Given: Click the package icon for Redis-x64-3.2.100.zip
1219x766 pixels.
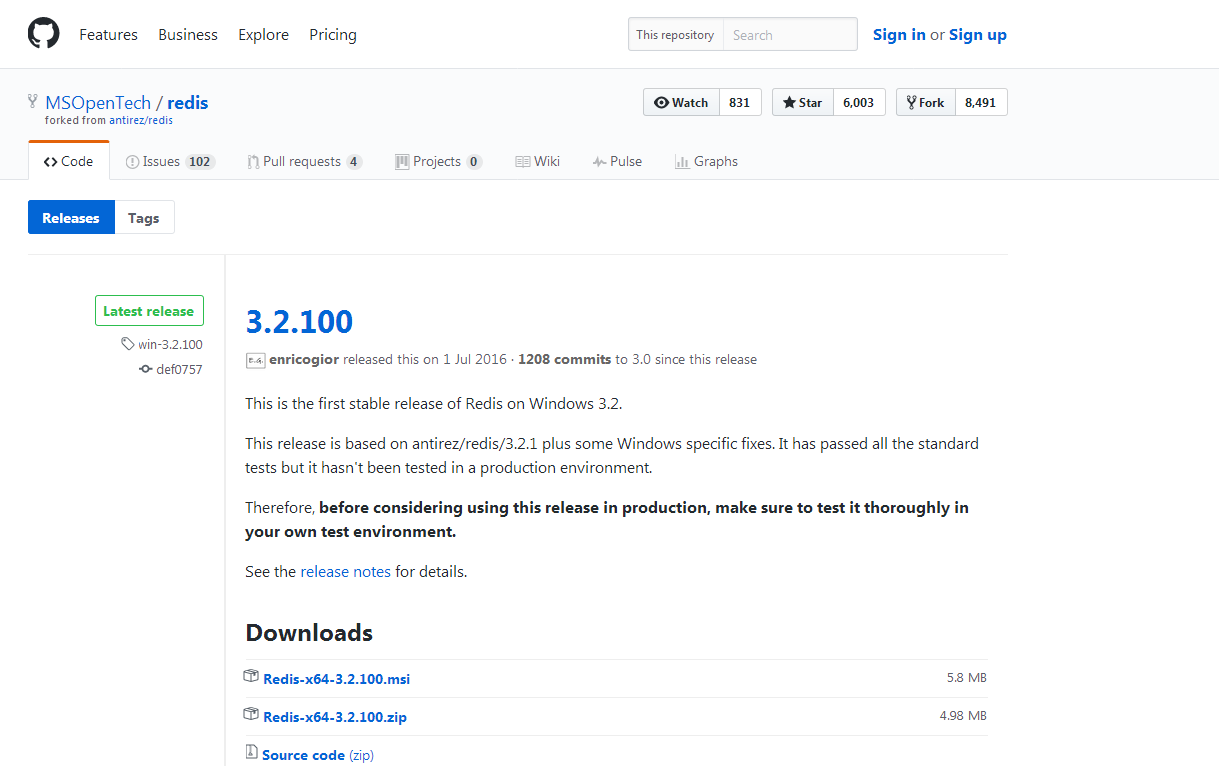Looking at the screenshot, I should pyautogui.click(x=251, y=714).
